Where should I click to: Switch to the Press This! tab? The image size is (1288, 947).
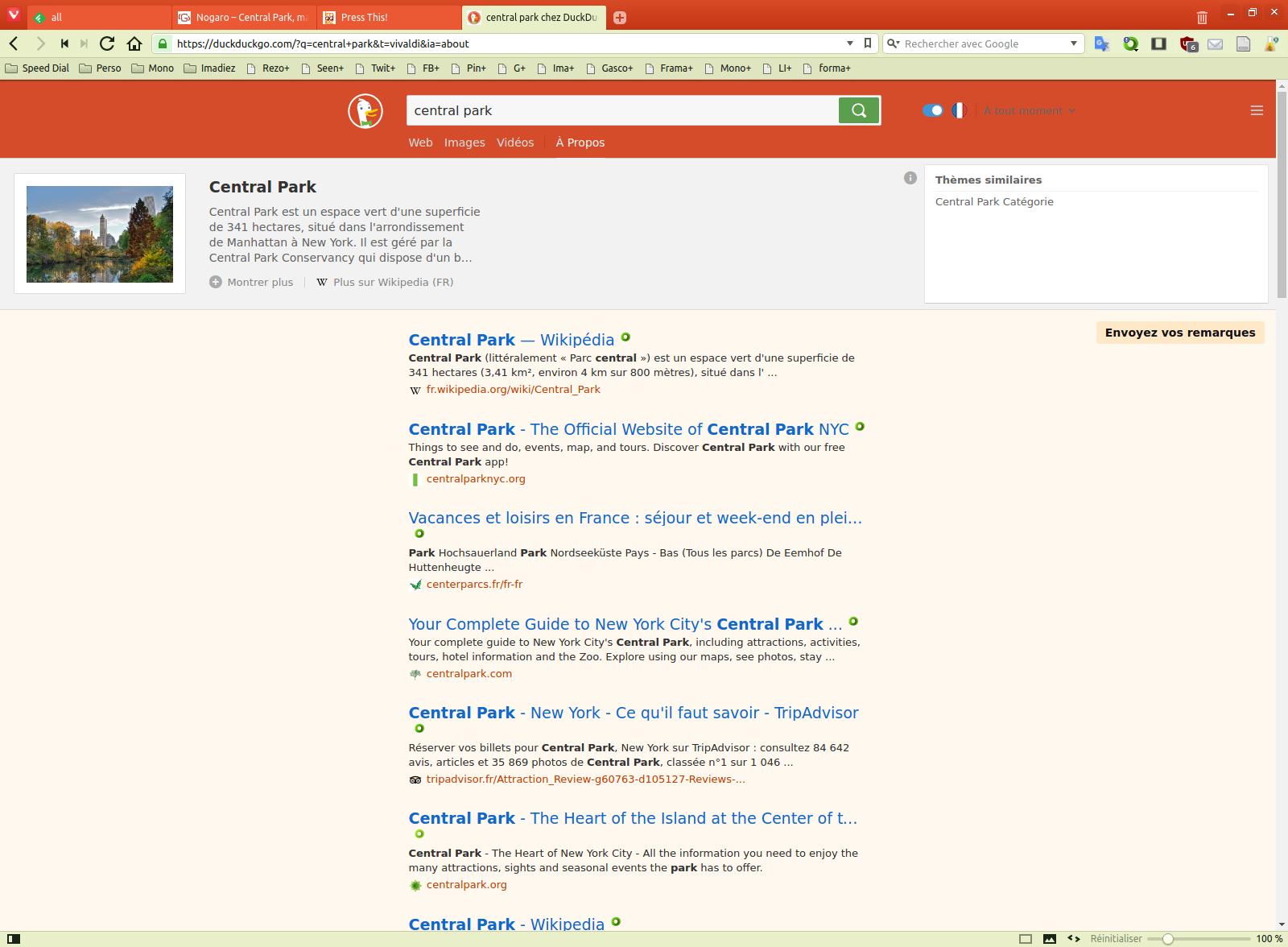[x=389, y=17]
